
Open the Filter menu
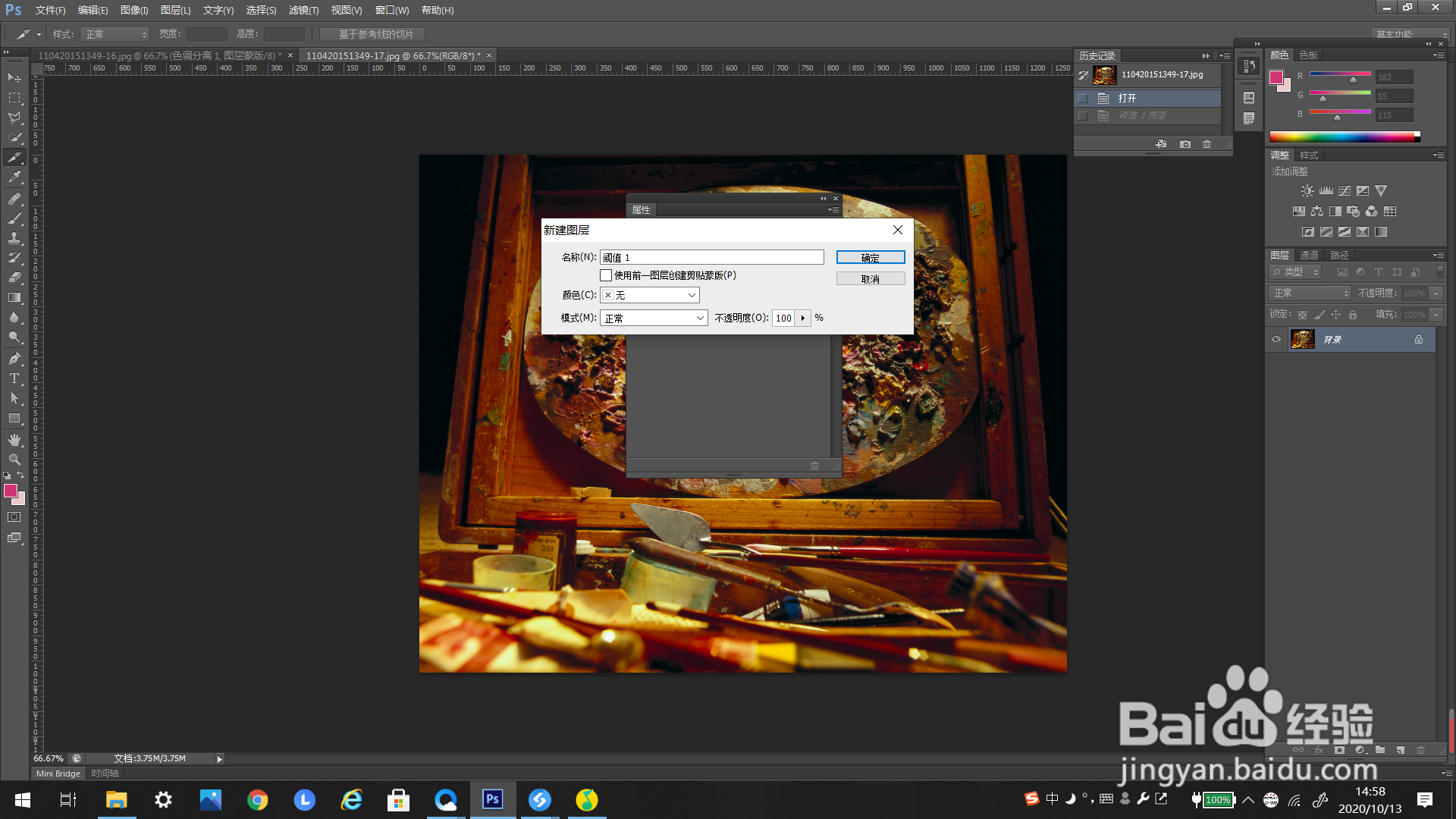(x=303, y=11)
